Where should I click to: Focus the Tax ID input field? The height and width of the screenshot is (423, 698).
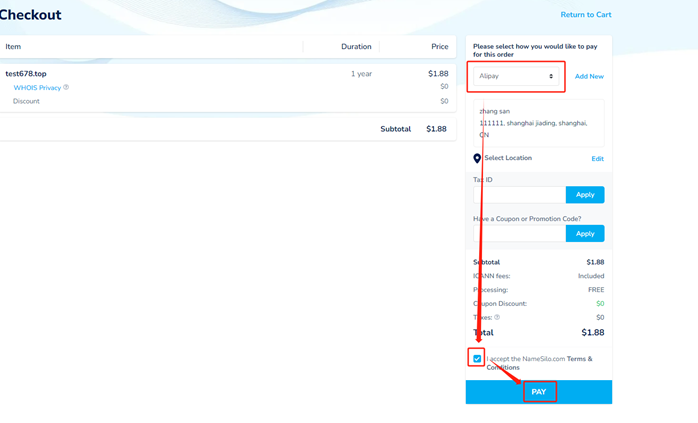(x=519, y=195)
